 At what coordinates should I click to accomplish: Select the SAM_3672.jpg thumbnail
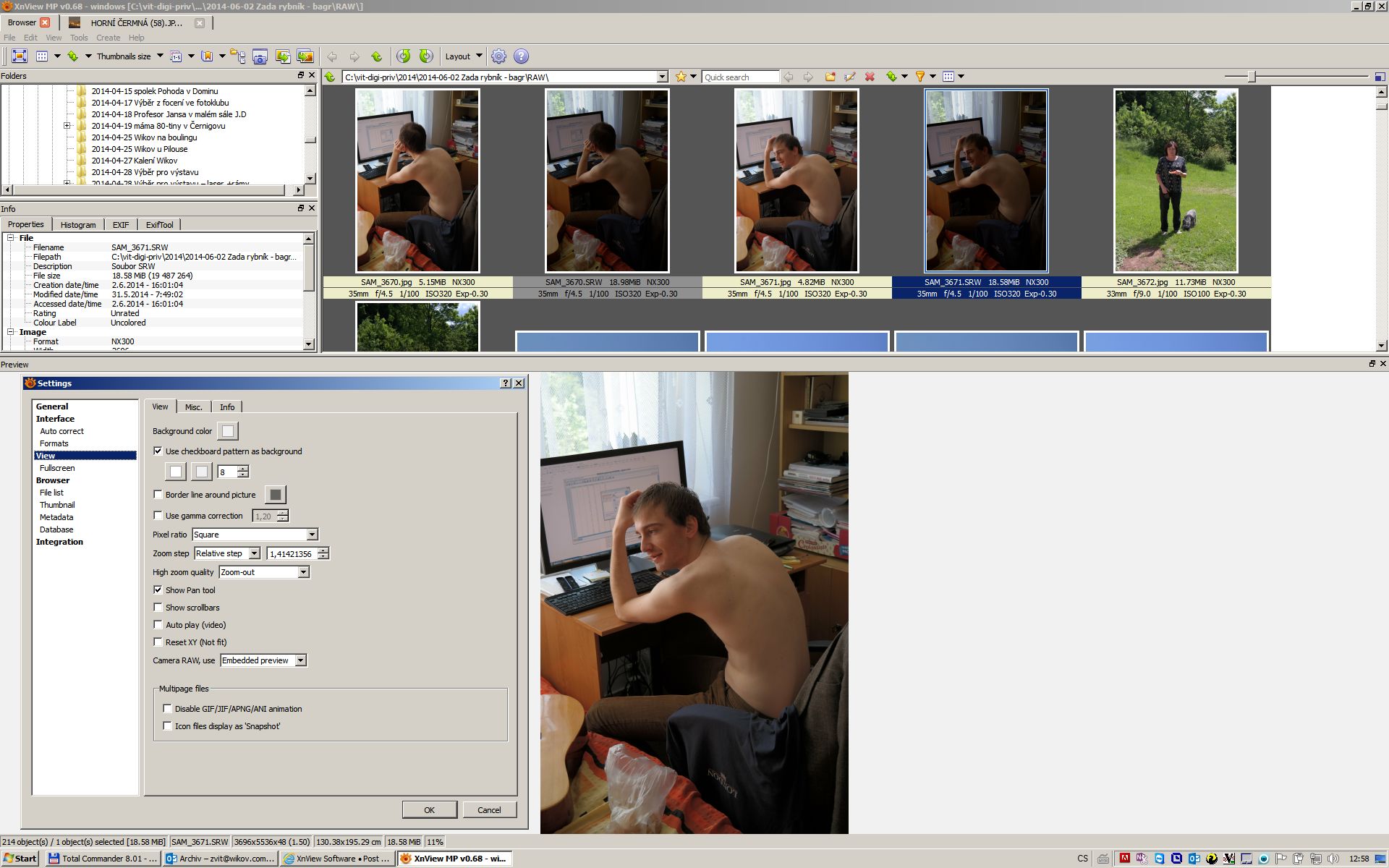1175,181
